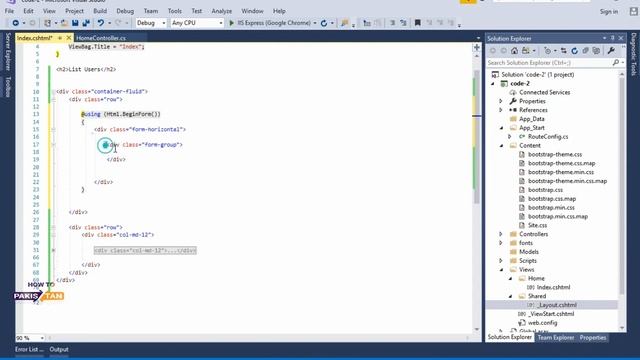Viewport: 640px width, 360px height.
Task: Open the editor zoom level dropdown
Action: pos(42,338)
